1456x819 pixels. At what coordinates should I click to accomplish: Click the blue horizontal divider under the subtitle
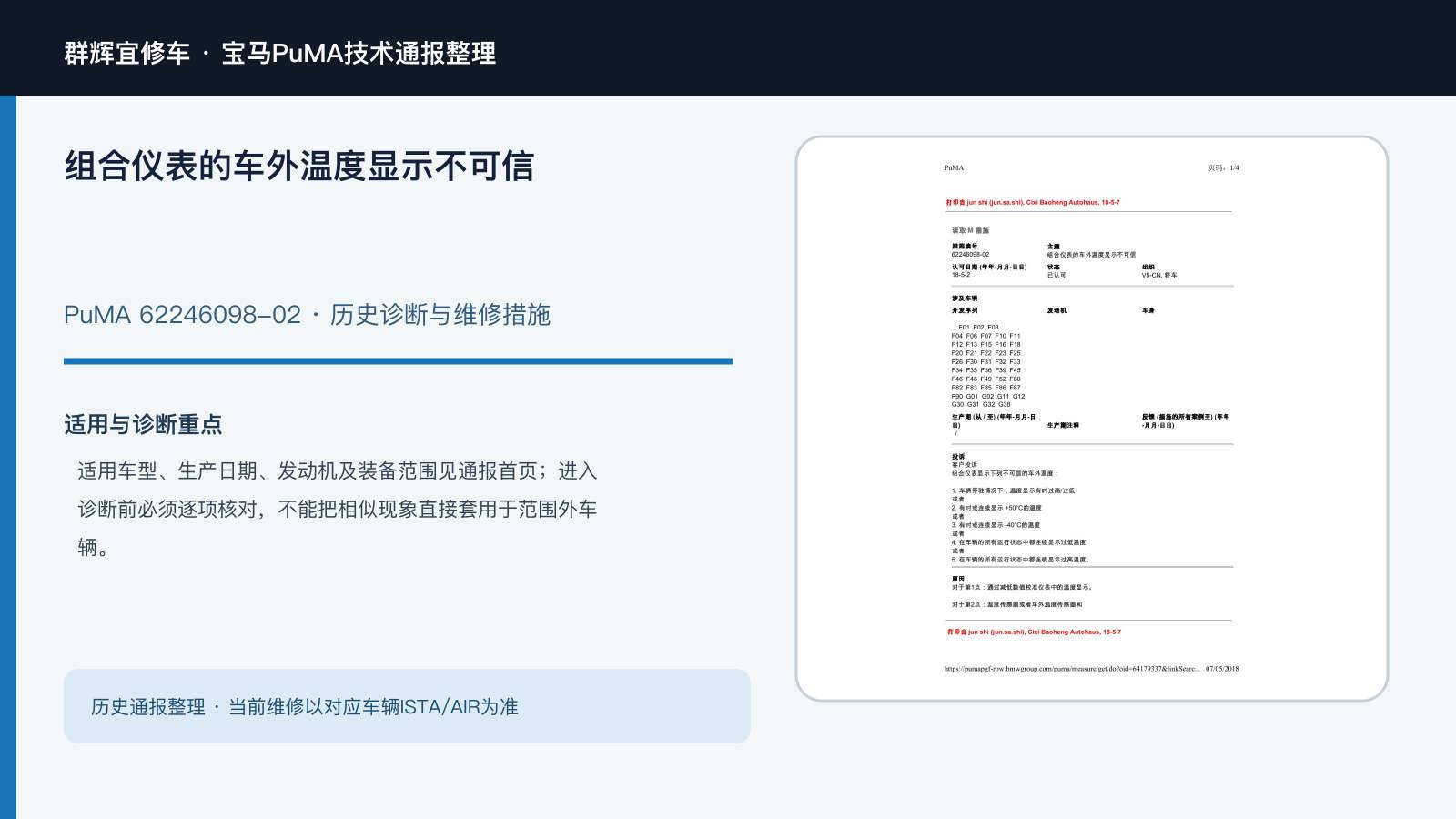pos(398,361)
